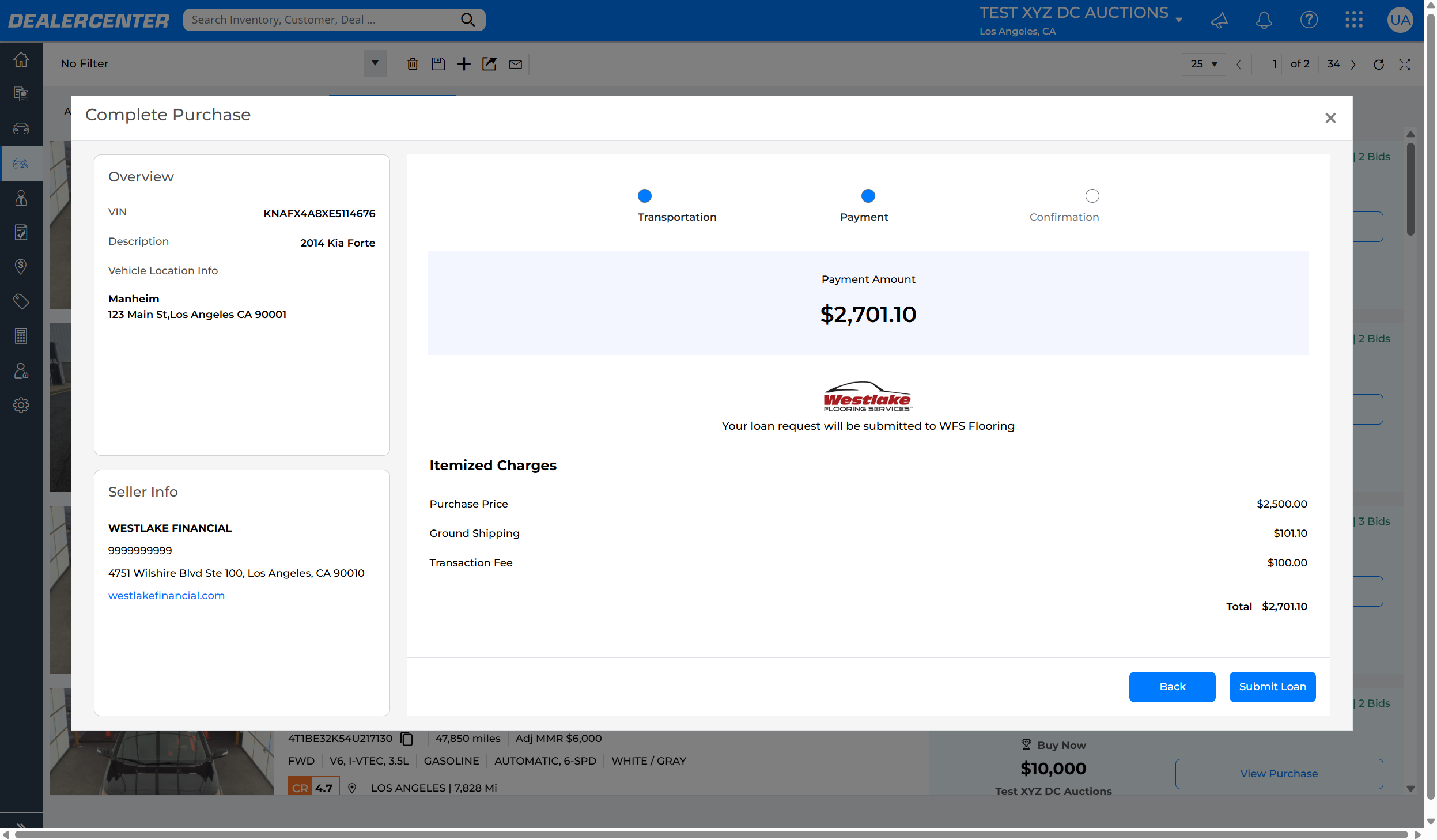The width and height of the screenshot is (1437, 840).
Task: Click the horizontal scrollbar at bottom
Action: tap(711, 834)
